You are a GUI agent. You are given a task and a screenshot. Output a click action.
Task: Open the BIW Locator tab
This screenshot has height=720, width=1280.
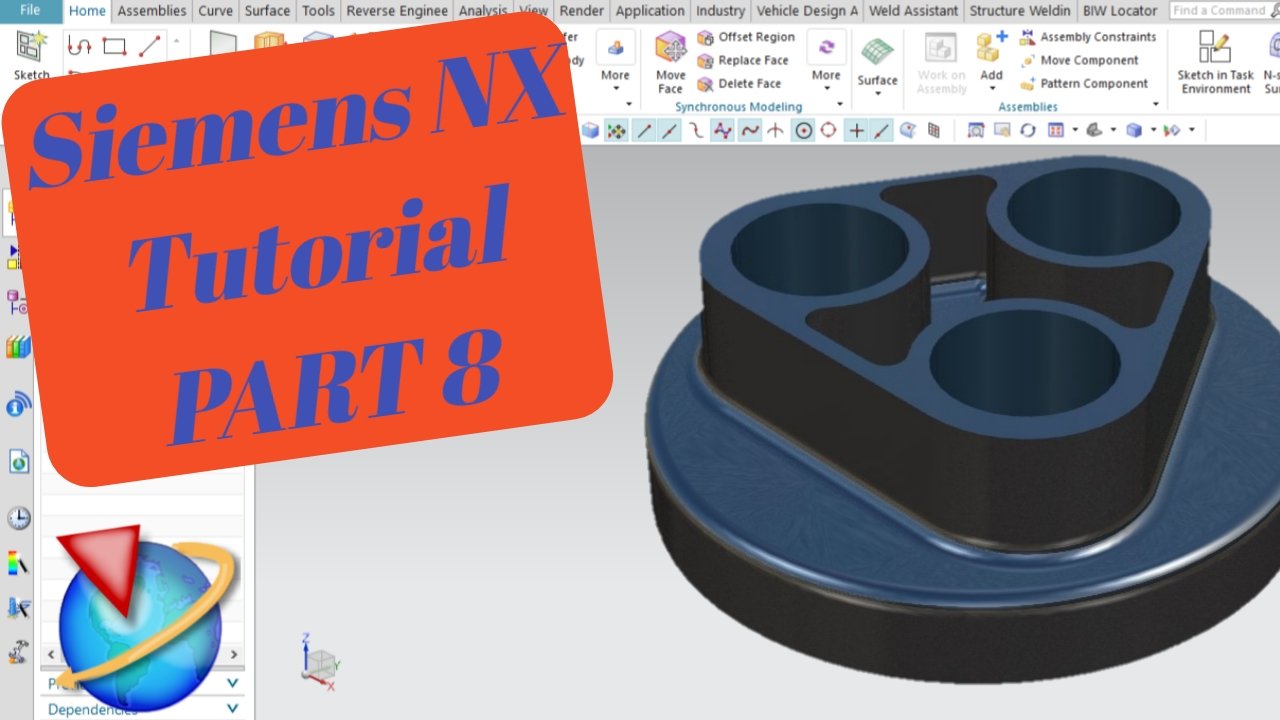click(1120, 11)
